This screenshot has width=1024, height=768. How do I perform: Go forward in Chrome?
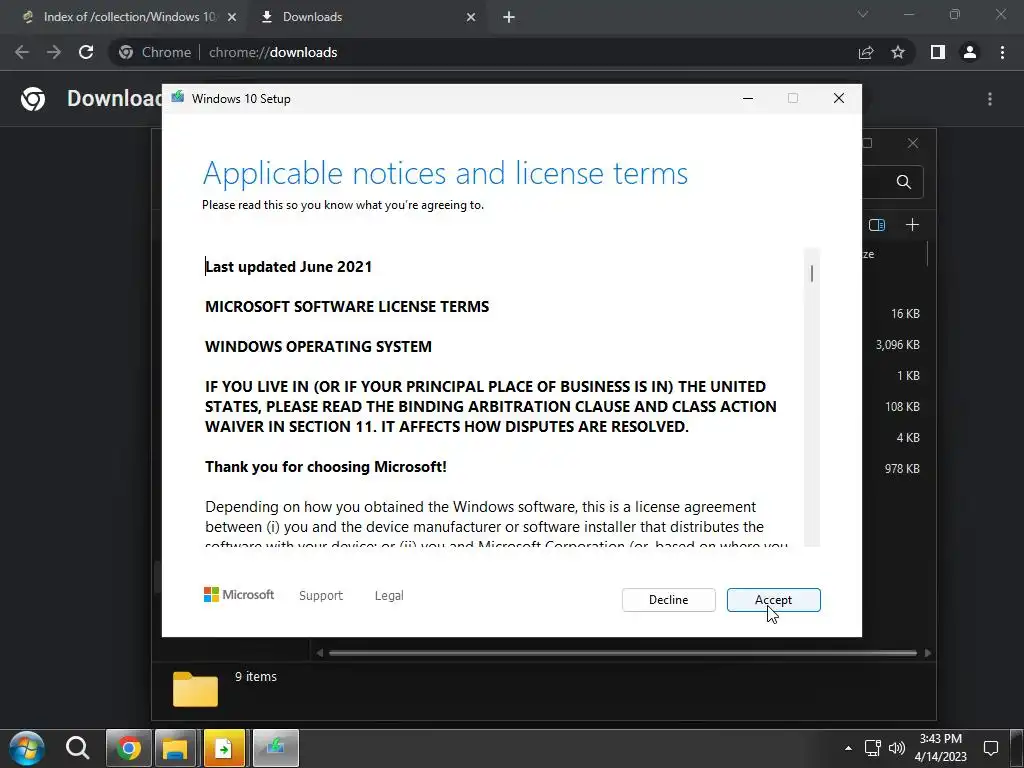tap(54, 52)
